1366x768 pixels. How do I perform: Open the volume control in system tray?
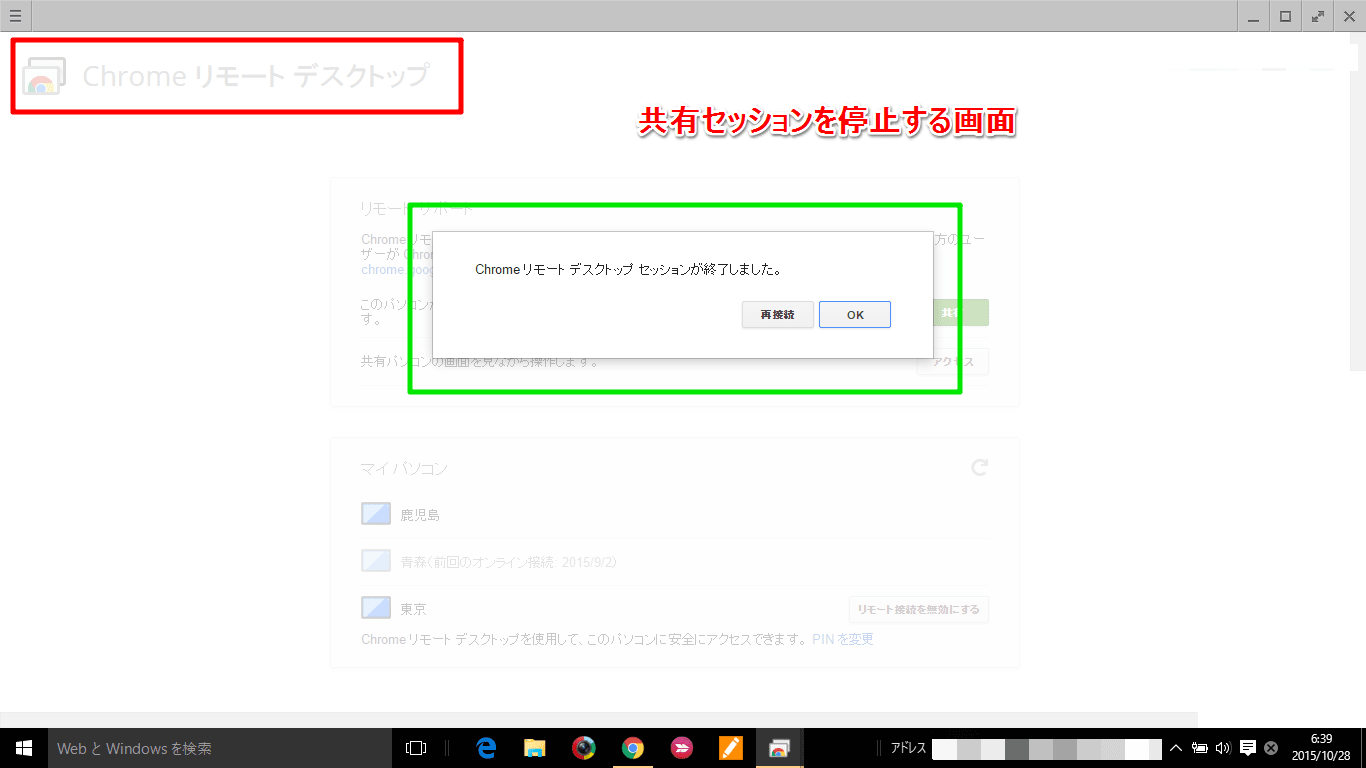coord(1222,748)
